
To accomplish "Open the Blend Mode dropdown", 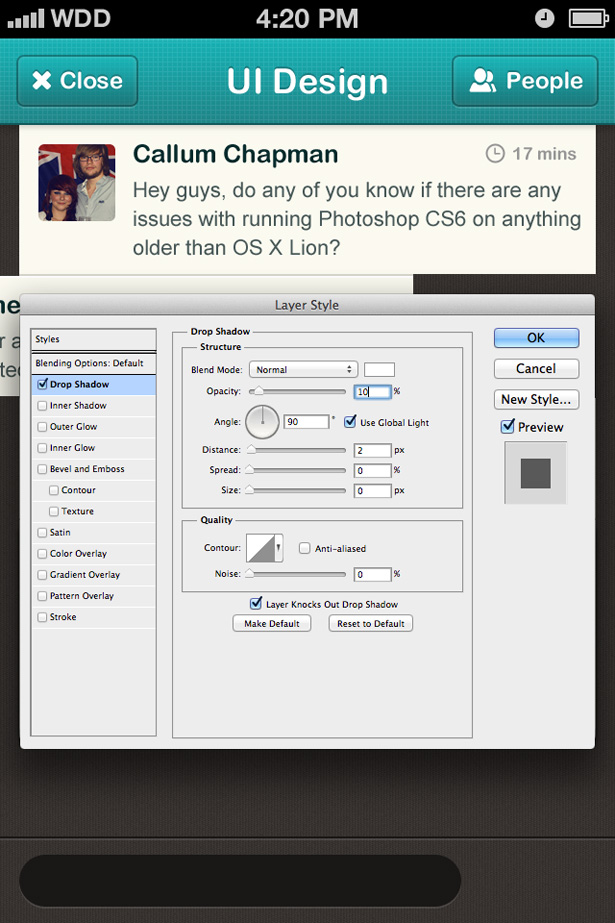I will coord(303,370).
